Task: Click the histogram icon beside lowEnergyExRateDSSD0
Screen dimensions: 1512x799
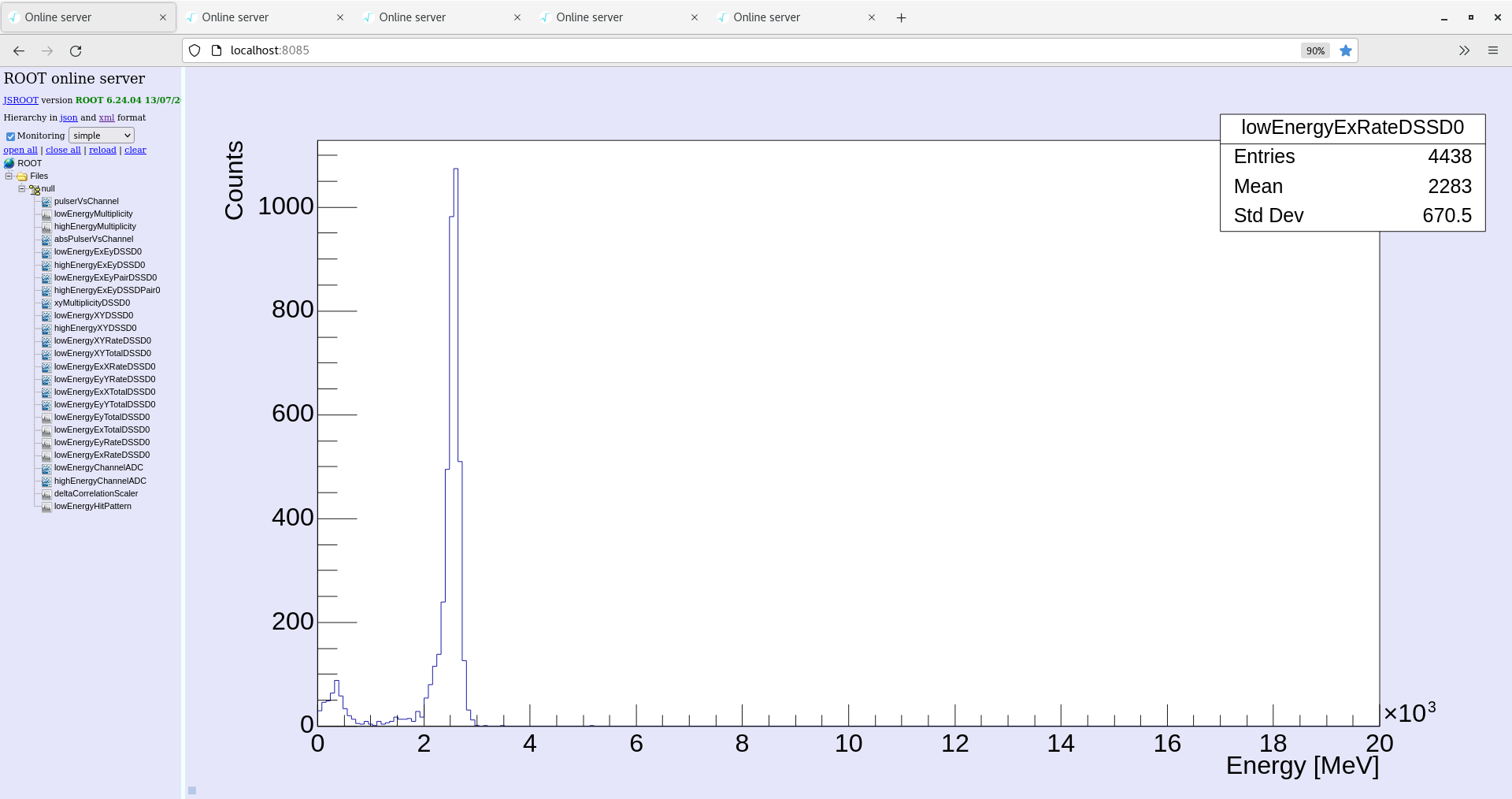Action: pos(46,455)
